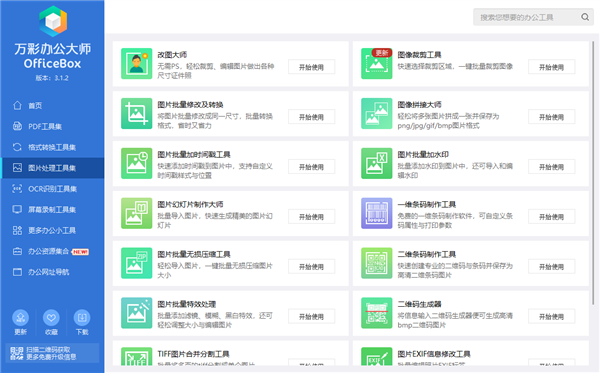The width and height of the screenshot is (600, 373).
Task: Click the 二维码生成器 scan icon
Action: coord(377,313)
